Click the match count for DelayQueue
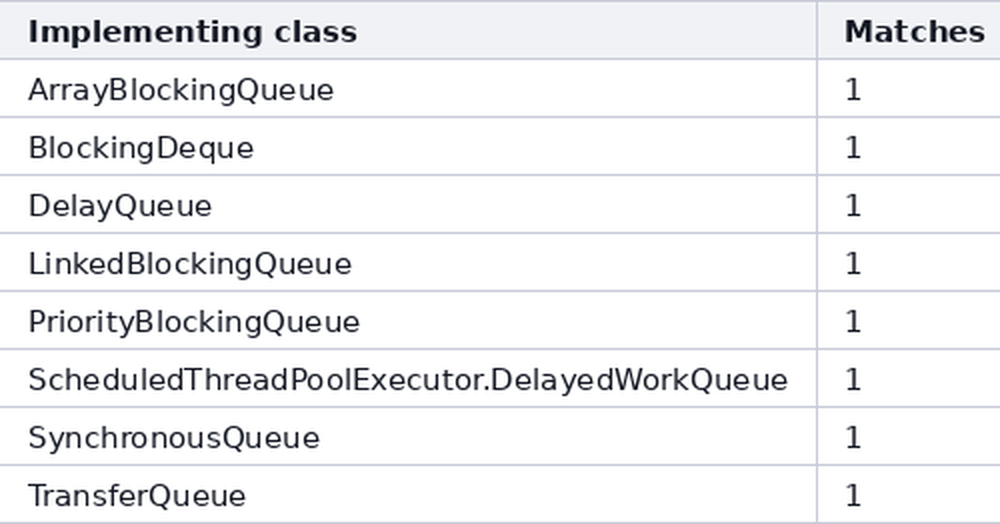The height and width of the screenshot is (524, 1000). pyautogui.click(x=853, y=206)
